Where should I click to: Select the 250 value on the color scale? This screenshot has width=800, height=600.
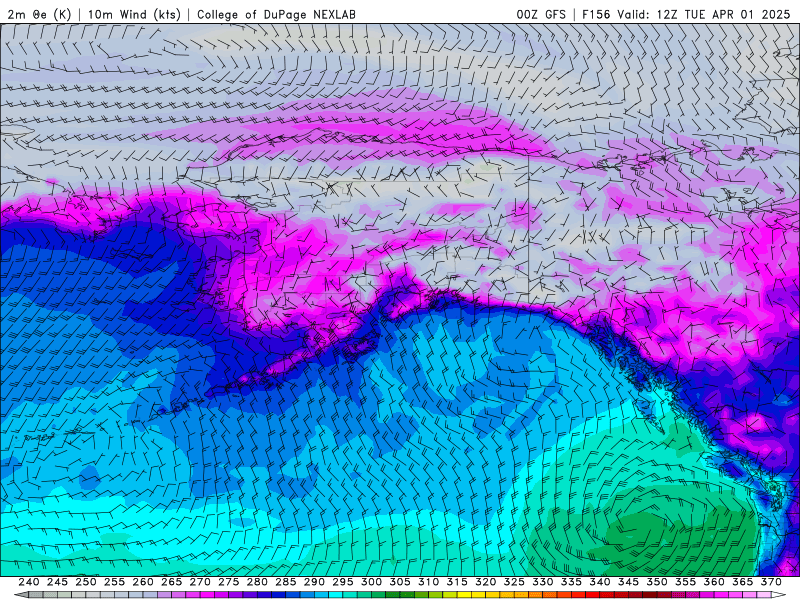click(x=86, y=582)
